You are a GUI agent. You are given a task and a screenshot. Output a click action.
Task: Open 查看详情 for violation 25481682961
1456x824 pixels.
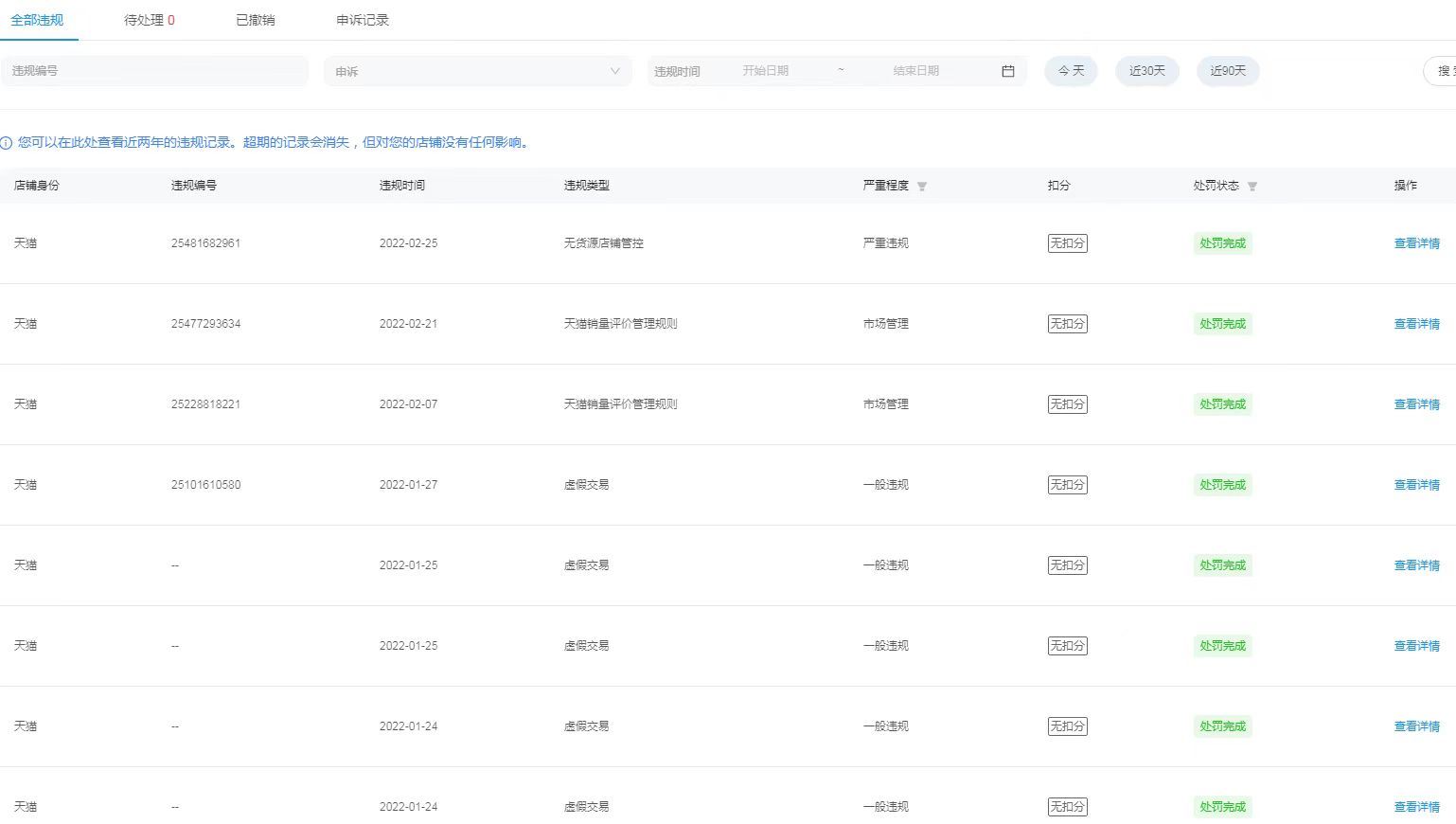tap(1416, 242)
